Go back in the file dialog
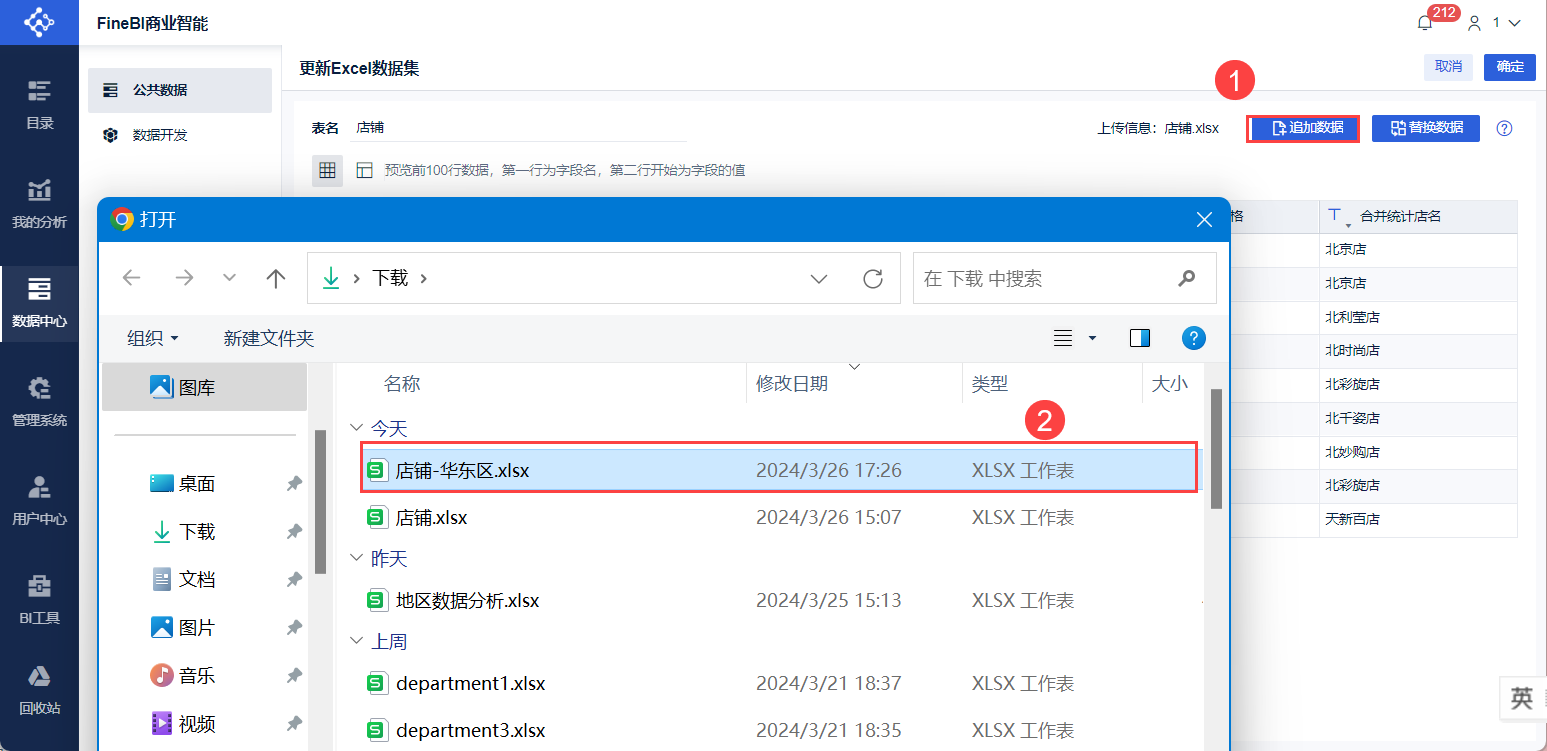This screenshot has width=1547, height=751. (x=131, y=278)
